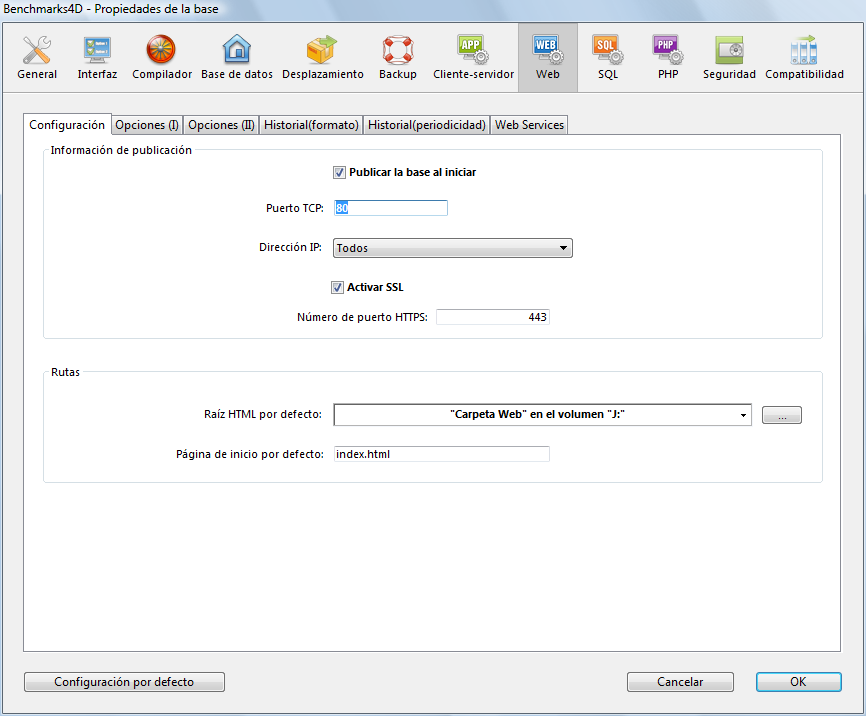Switch to SQL settings page
The image size is (866, 716).
[x=607, y=58]
